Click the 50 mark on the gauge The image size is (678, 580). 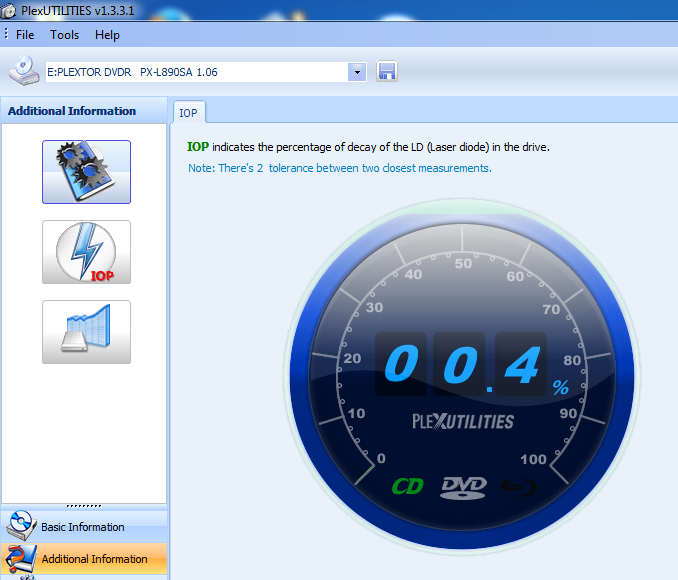pyautogui.click(x=463, y=263)
